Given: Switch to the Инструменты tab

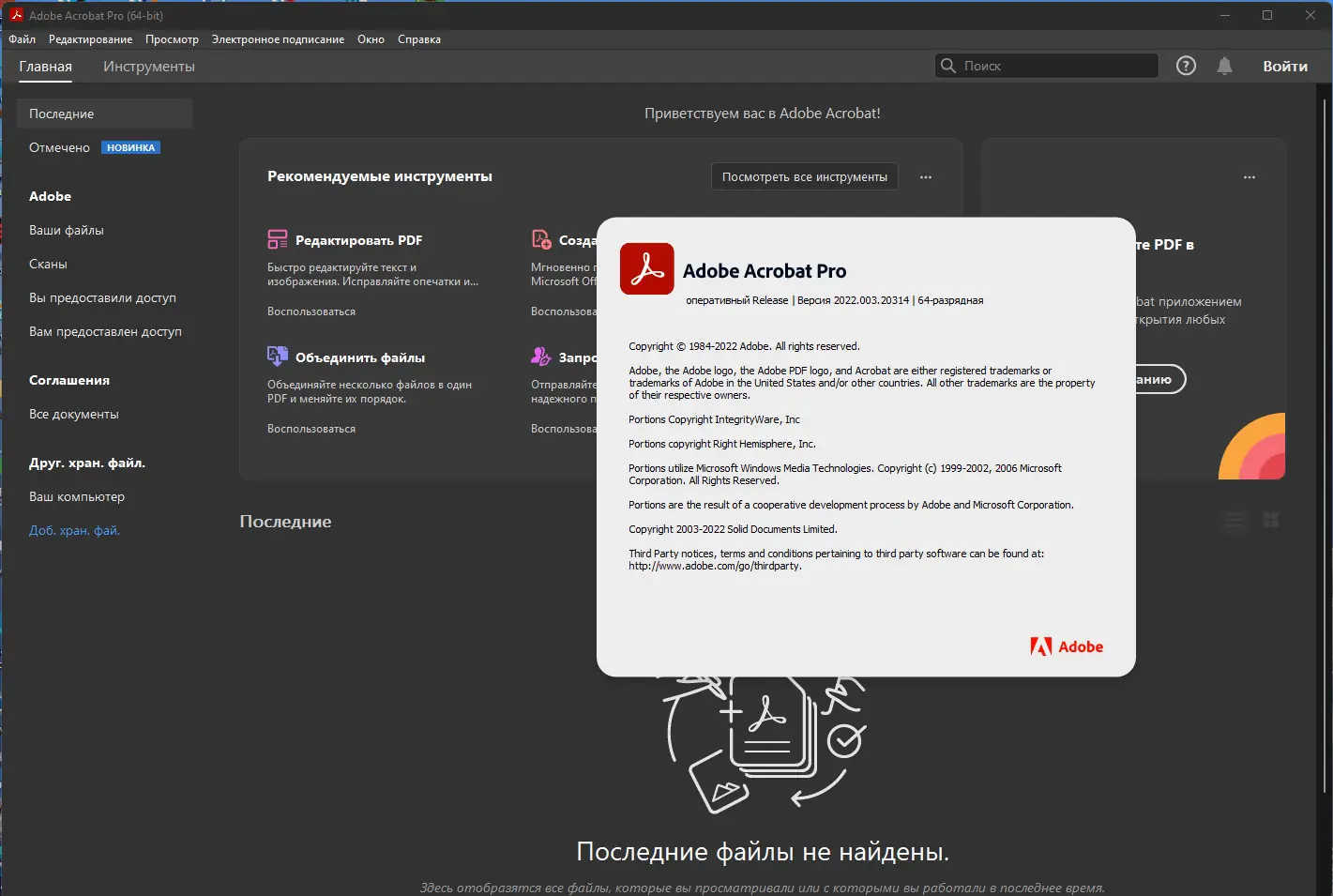Looking at the screenshot, I should [149, 67].
